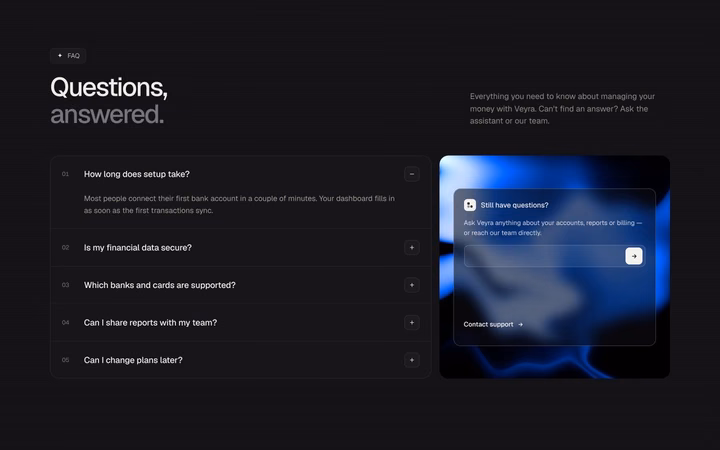Open the Contact support link
Screen dimensions: 720x450
click(493, 324)
